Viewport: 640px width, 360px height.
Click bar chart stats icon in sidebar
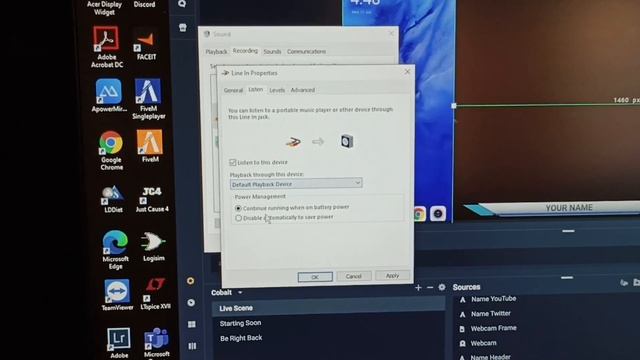tap(192, 346)
